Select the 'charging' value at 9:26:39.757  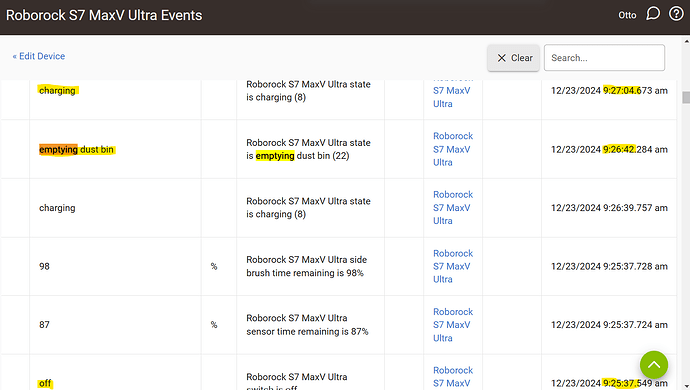pyautogui.click(x=57, y=208)
